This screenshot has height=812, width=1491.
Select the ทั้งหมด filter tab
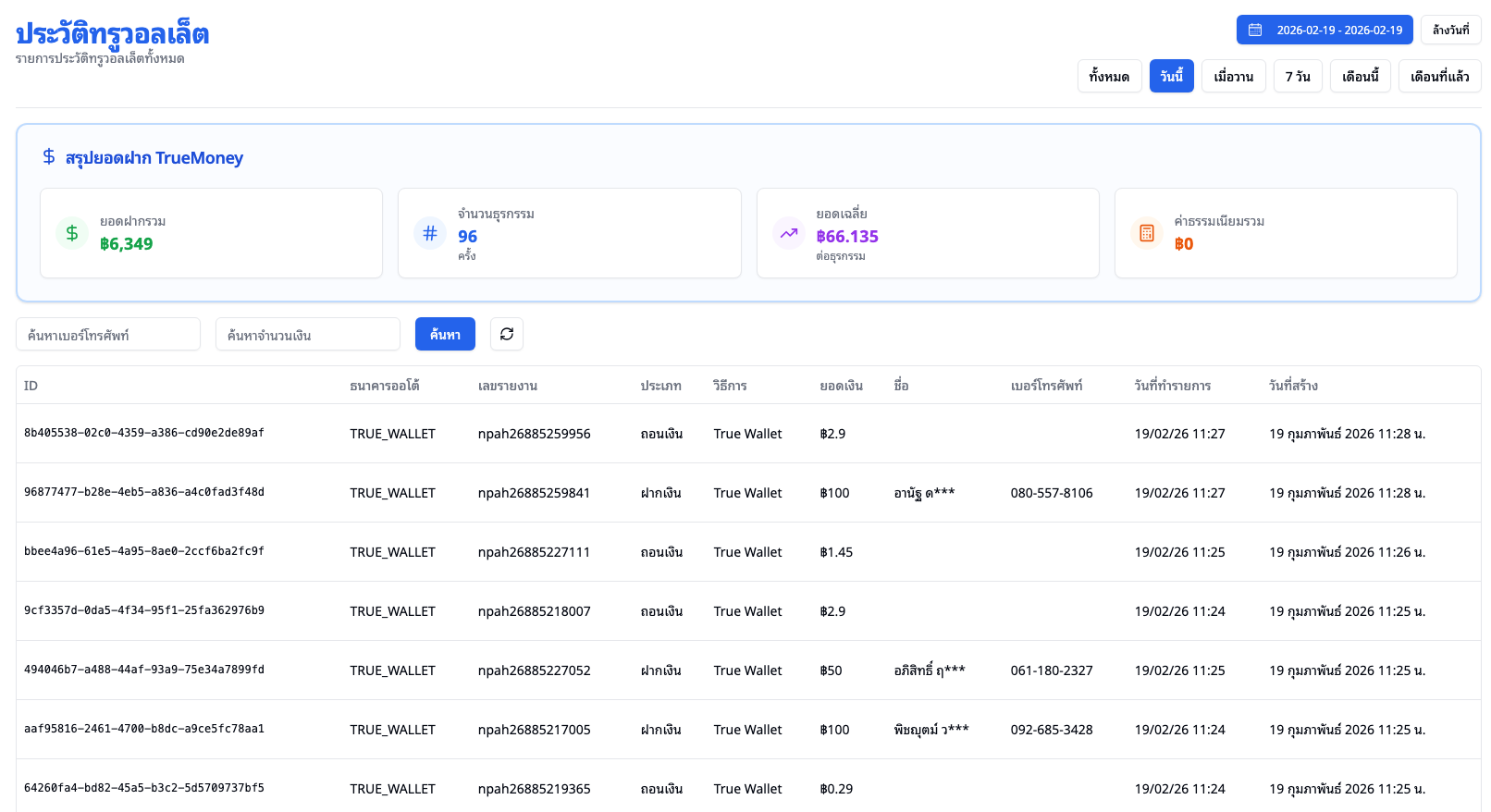[1108, 76]
